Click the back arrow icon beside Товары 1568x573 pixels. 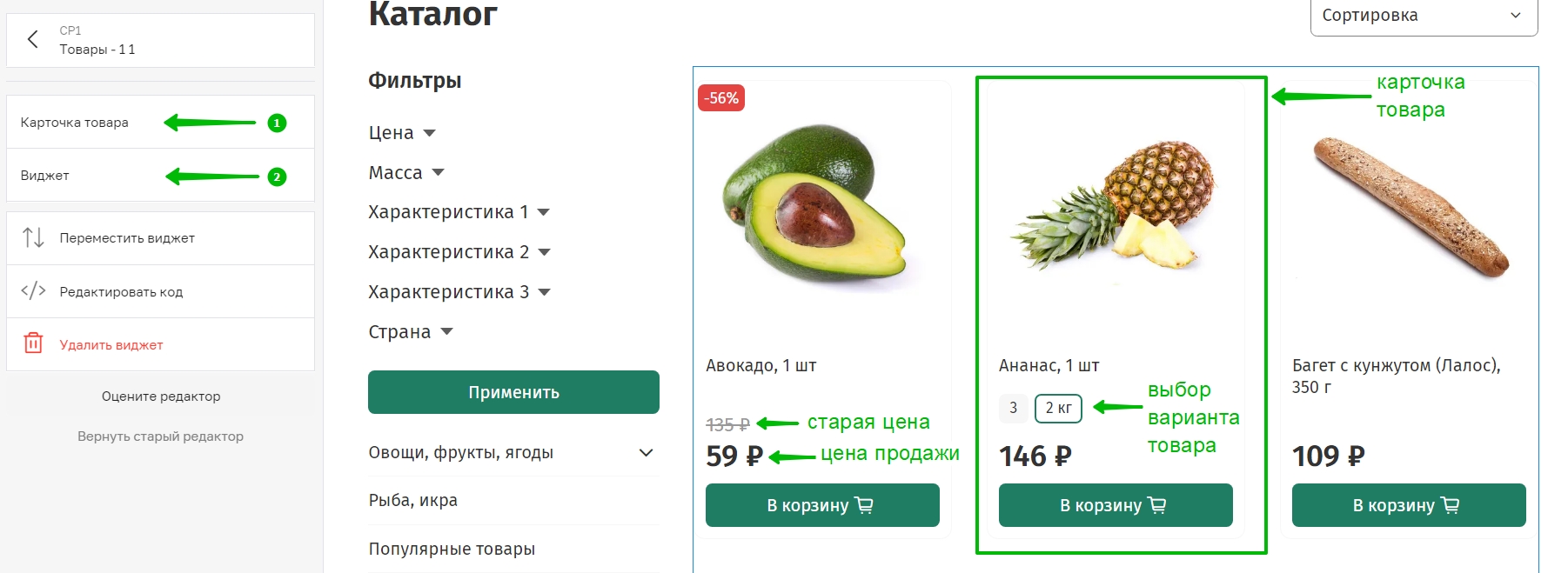33,39
